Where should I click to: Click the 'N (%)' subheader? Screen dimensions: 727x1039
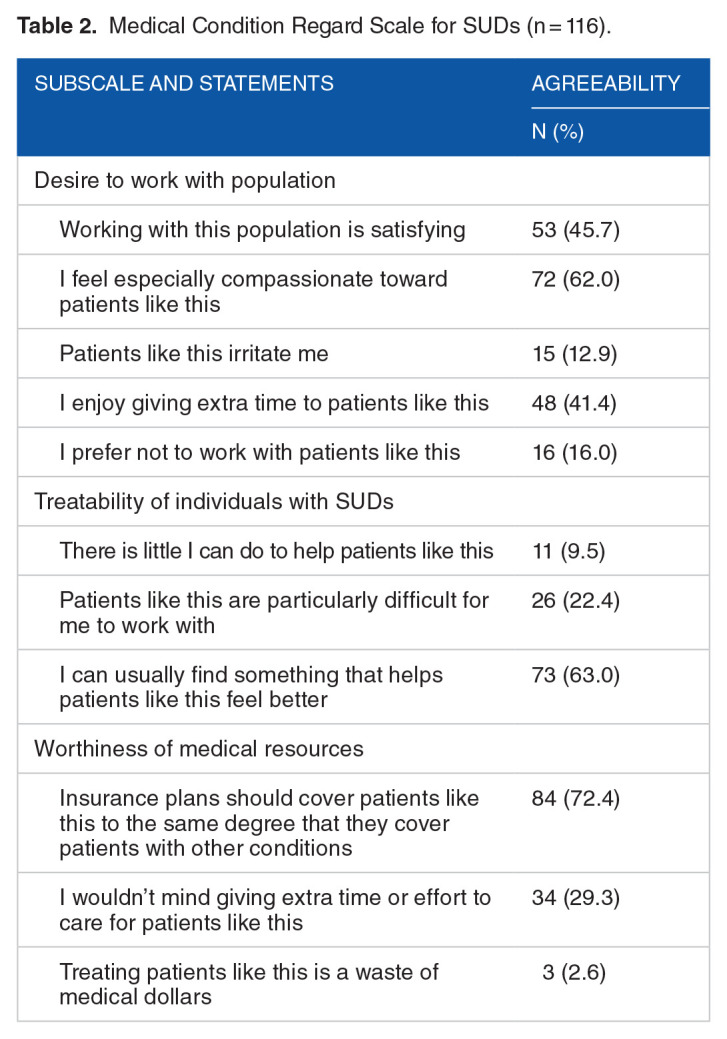click(x=557, y=132)
